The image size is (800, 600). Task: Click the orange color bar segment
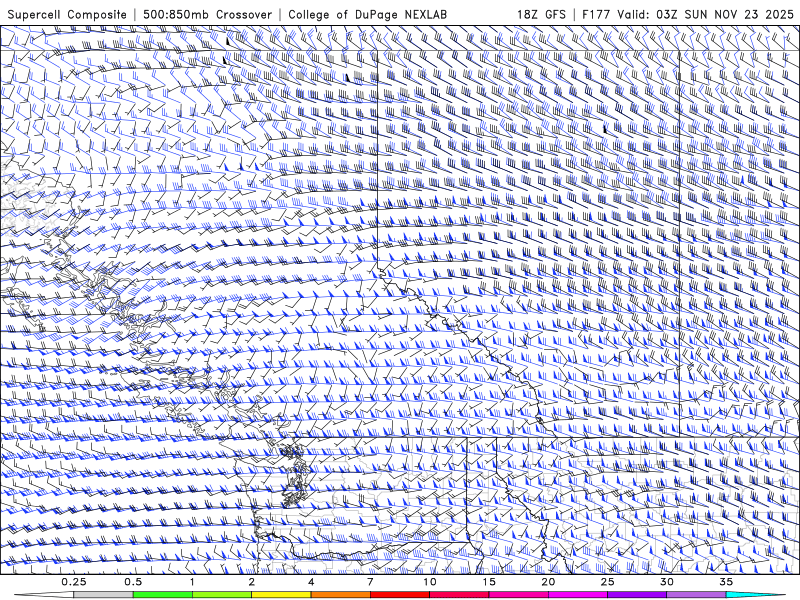341,595
